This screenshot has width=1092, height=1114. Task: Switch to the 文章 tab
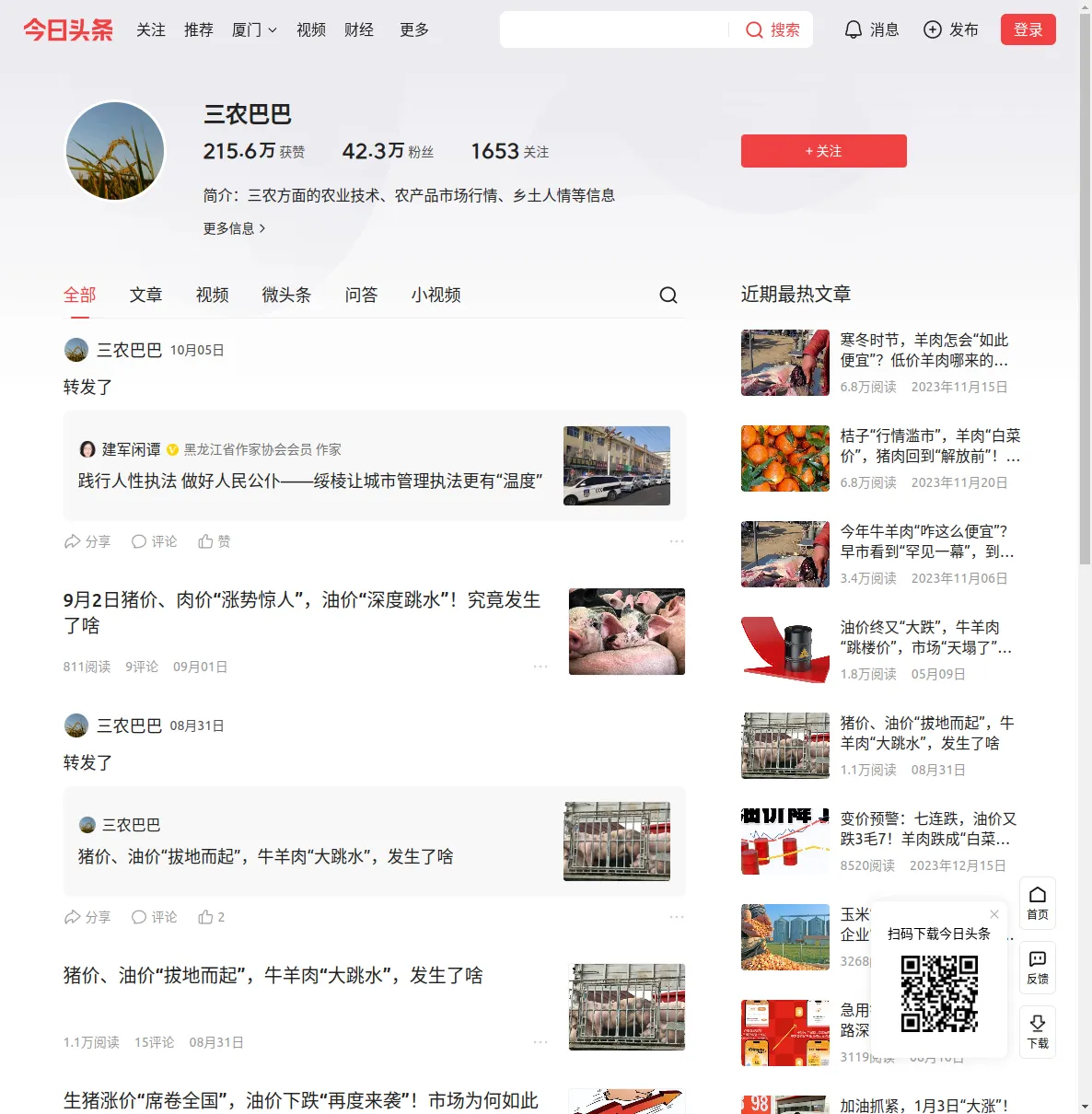146,295
